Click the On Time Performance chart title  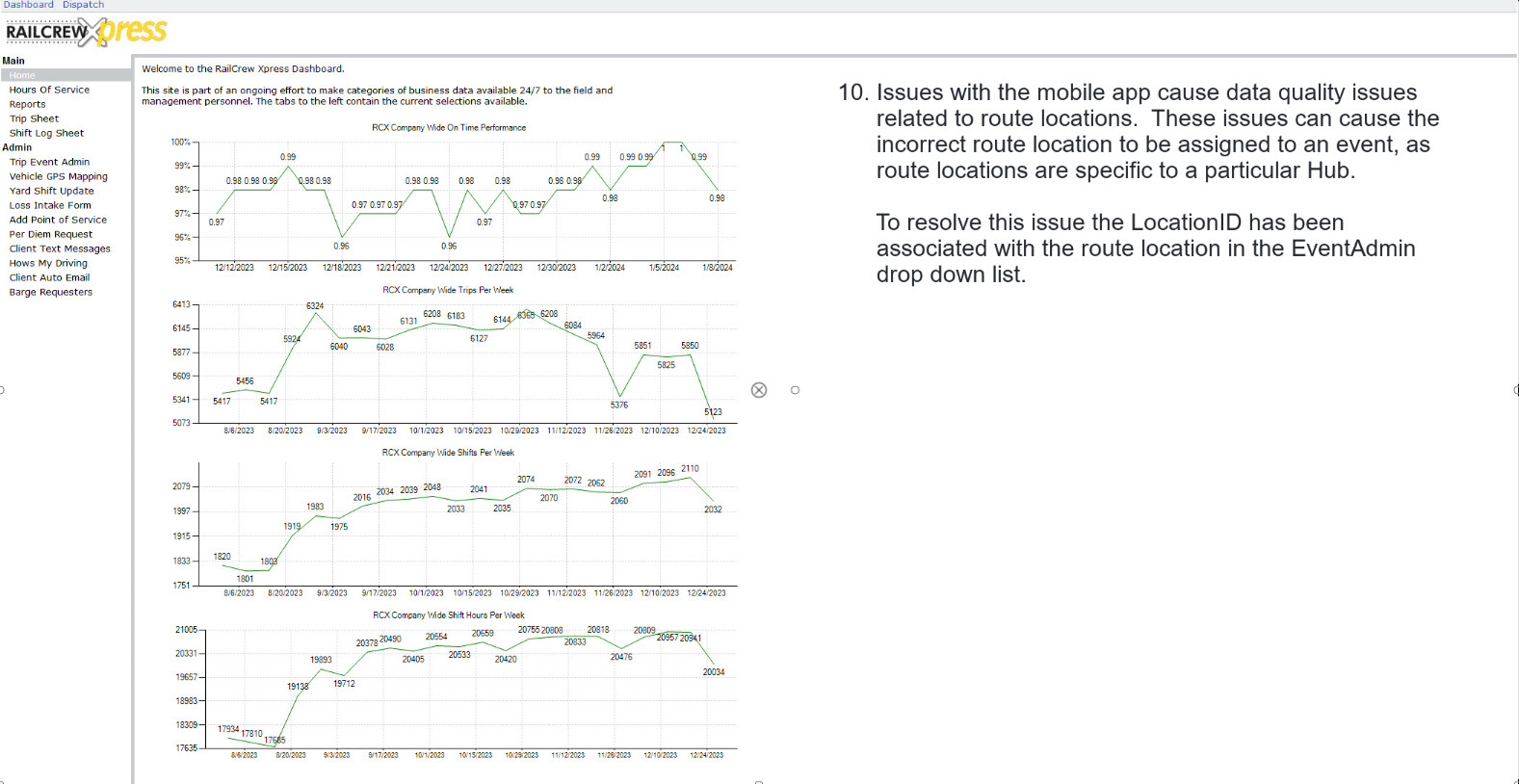pyautogui.click(x=449, y=127)
